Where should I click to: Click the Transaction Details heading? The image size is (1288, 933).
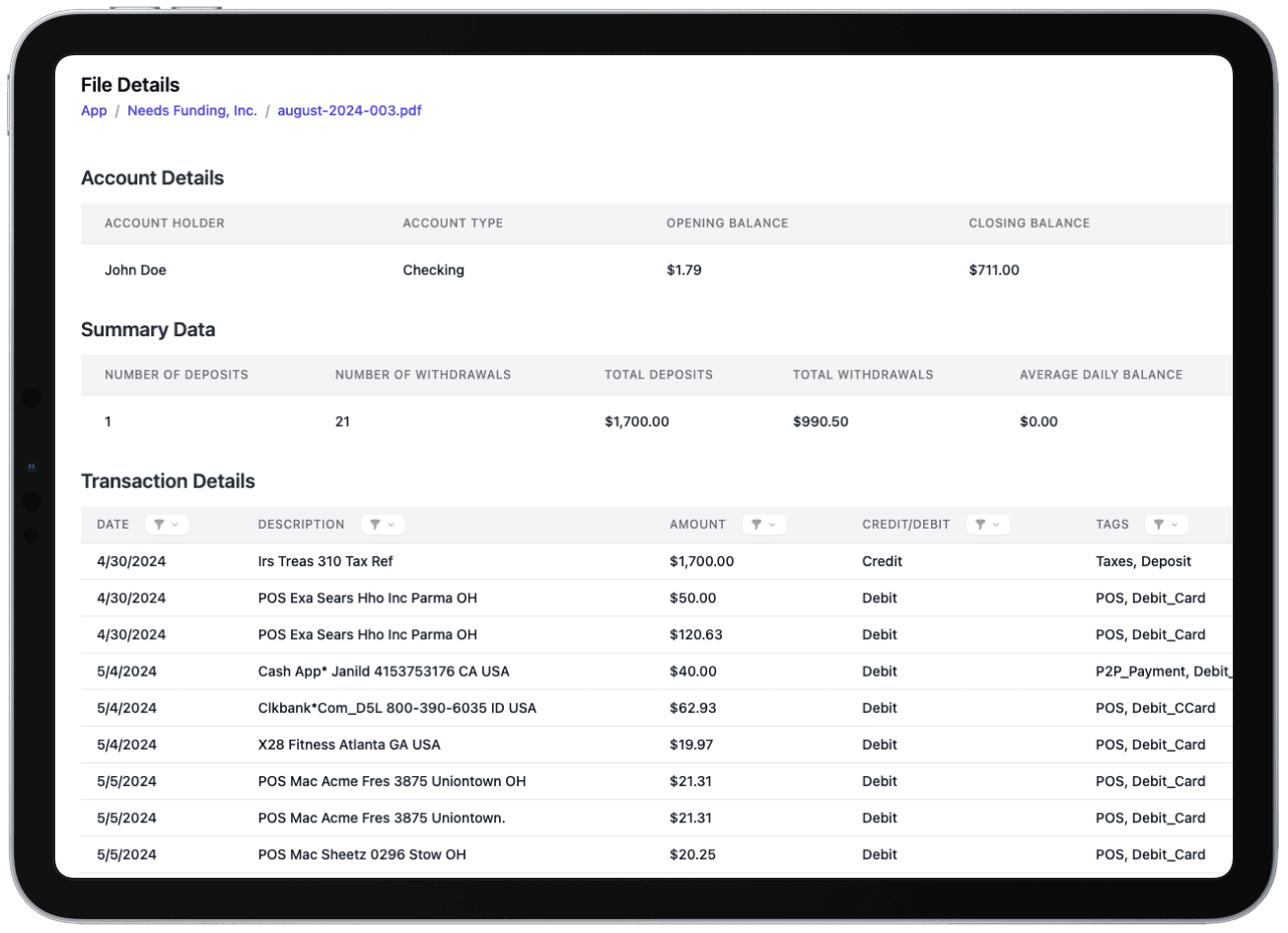pyautogui.click(x=168, y=481)
